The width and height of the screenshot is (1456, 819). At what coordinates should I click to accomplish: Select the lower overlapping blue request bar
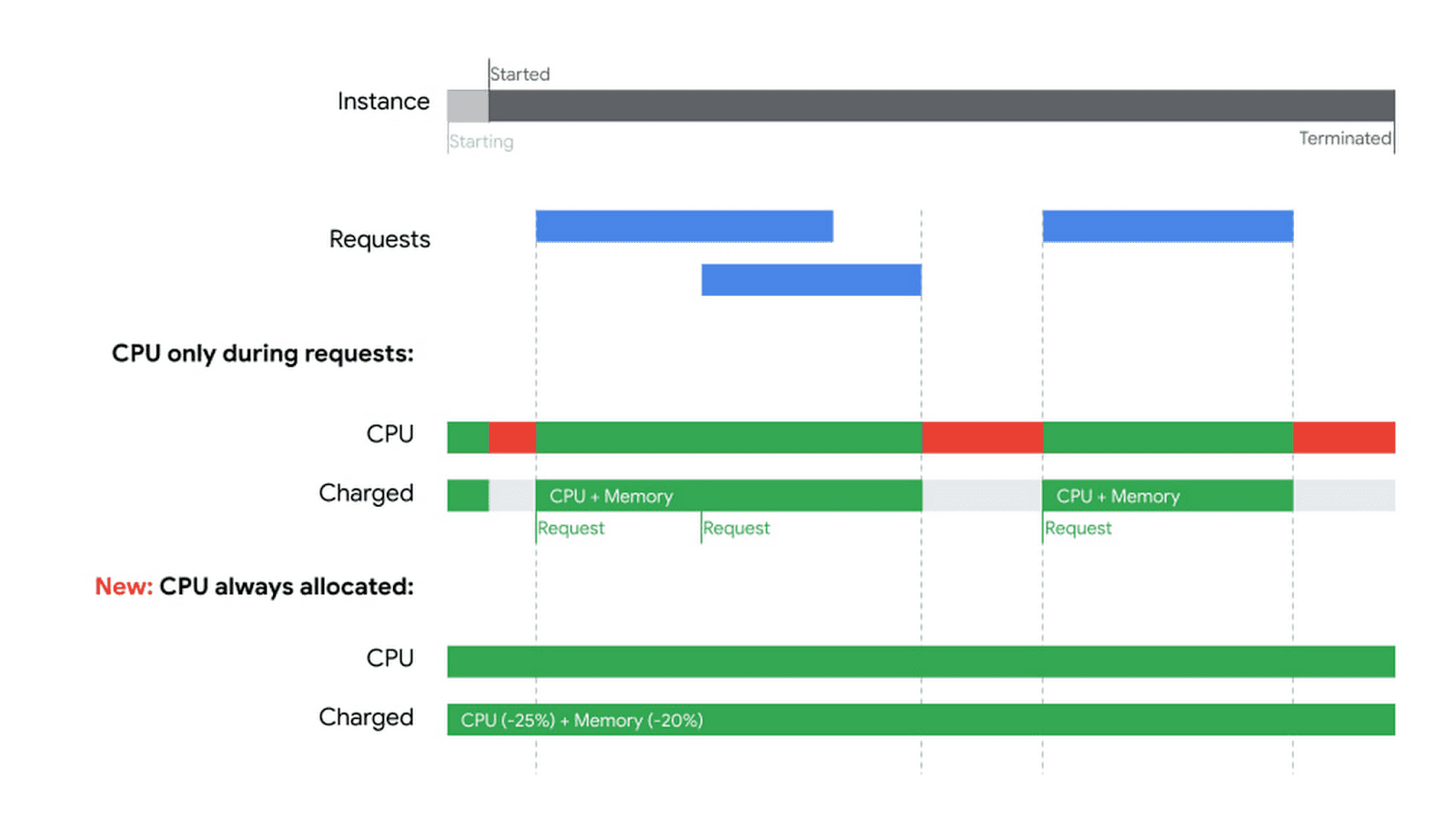click(x=811, y=280)
